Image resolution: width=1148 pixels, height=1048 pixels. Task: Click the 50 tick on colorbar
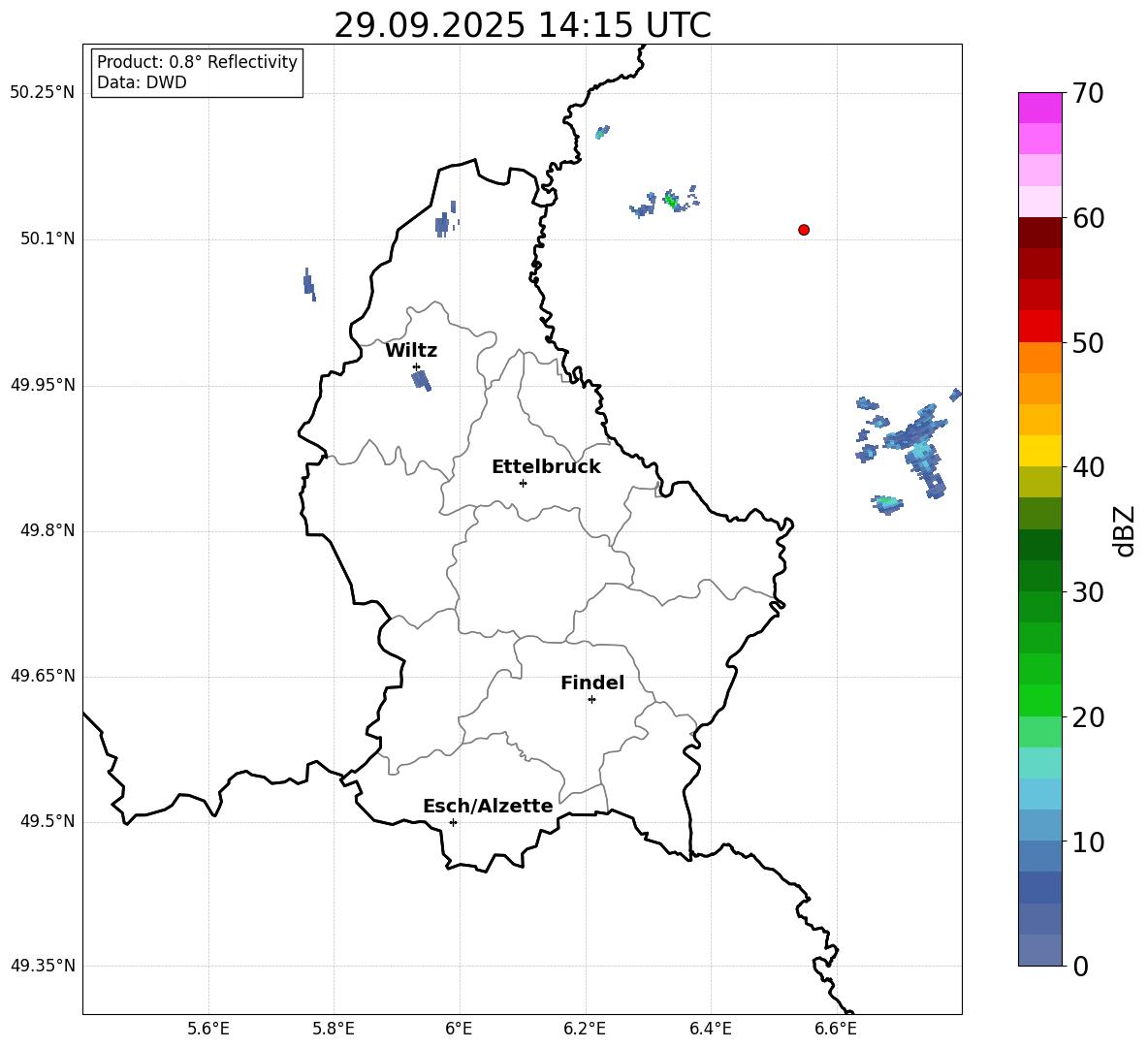[1088, 342]
